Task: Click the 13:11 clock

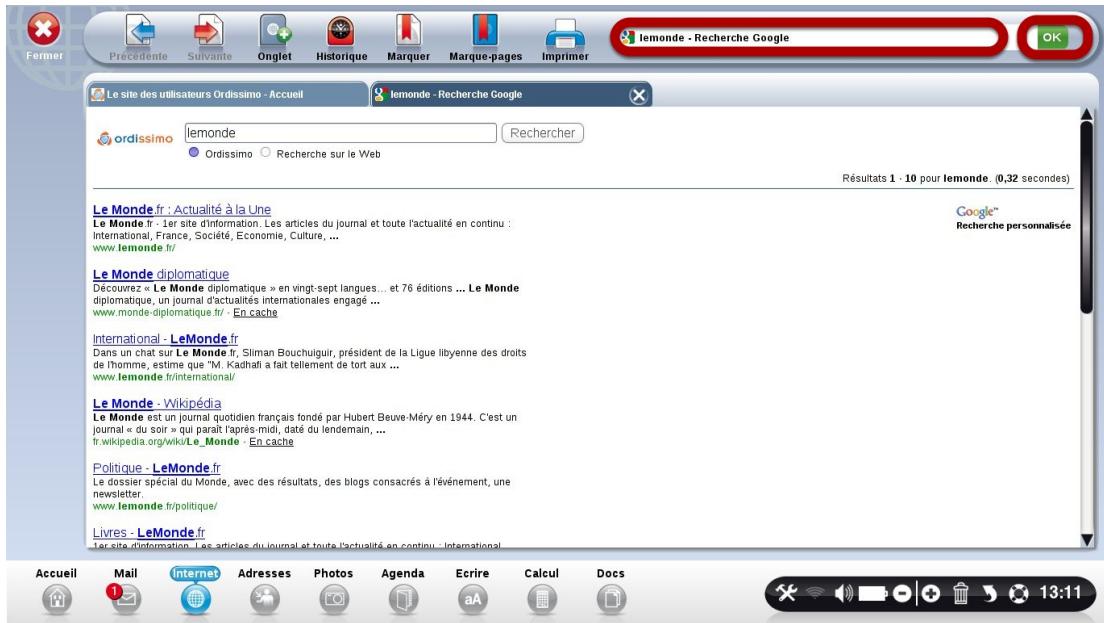Action: coord(1060,593)
